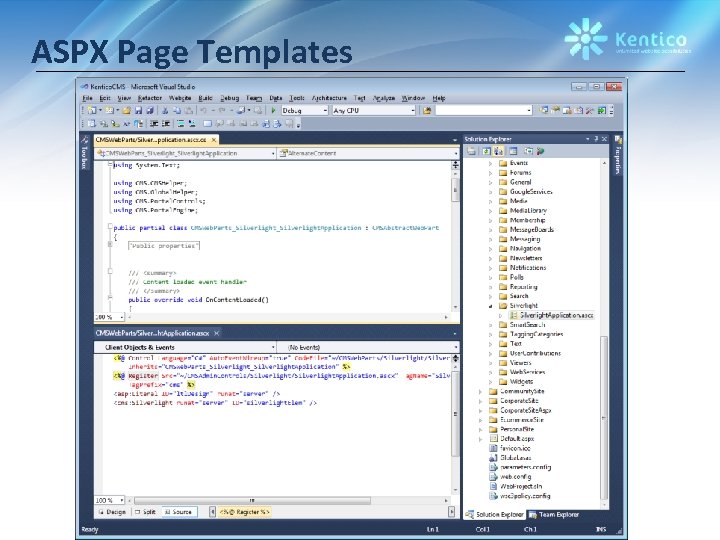Viewport: 720px width, 540px height.
Task: Click the Toolbox icon in main toolbar
Action: click(x=590, y=111)
